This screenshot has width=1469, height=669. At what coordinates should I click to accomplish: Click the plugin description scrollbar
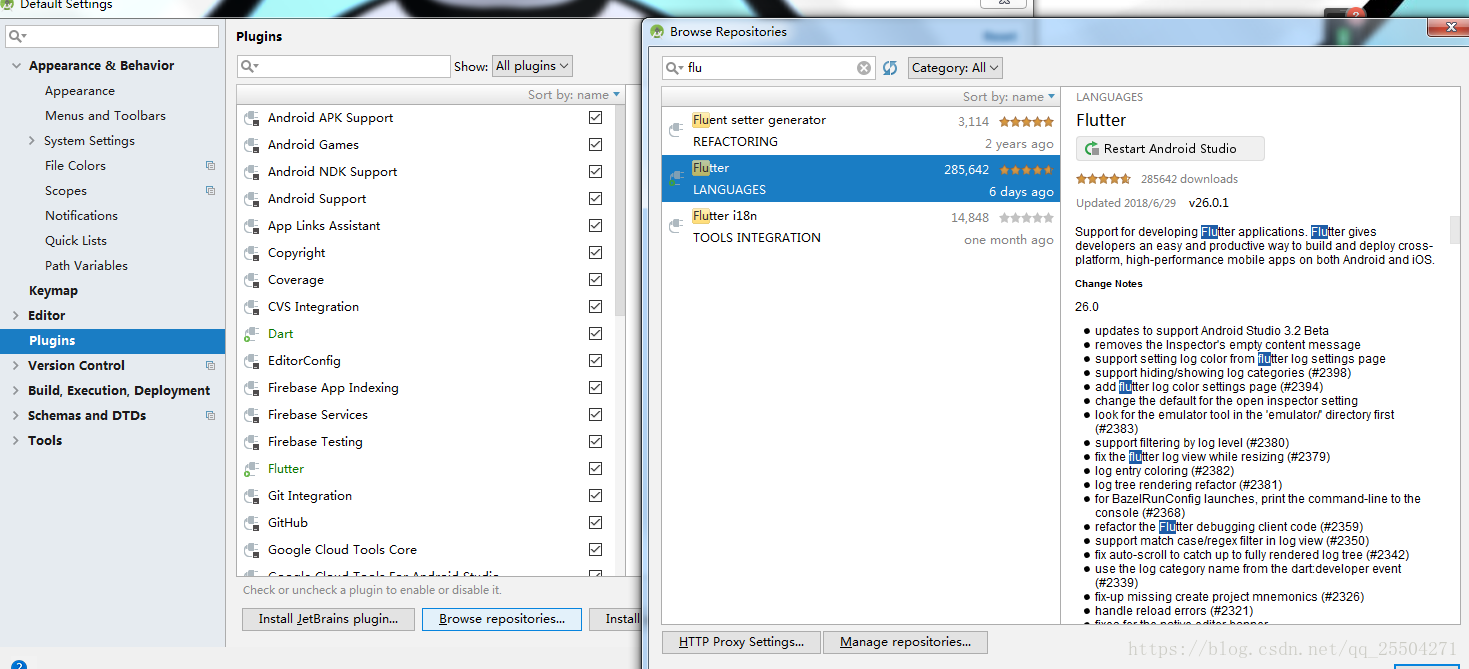(x=1454, y=229)
